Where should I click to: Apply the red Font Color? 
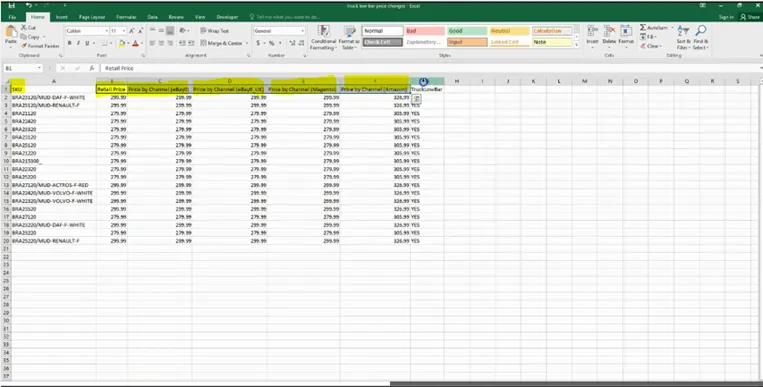coord(135,43)
